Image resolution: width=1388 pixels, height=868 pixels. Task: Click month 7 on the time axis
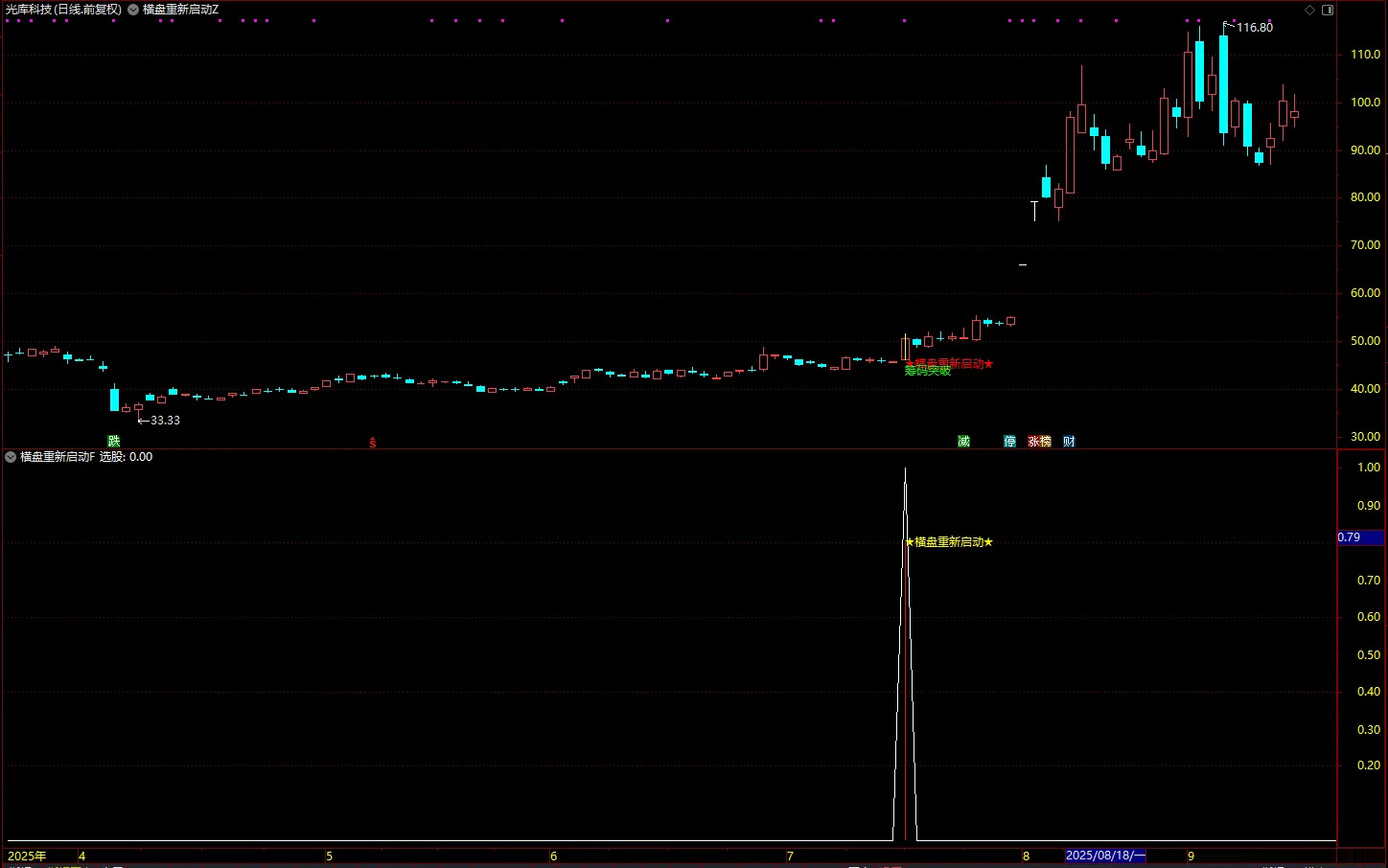(x=790, y=856)
